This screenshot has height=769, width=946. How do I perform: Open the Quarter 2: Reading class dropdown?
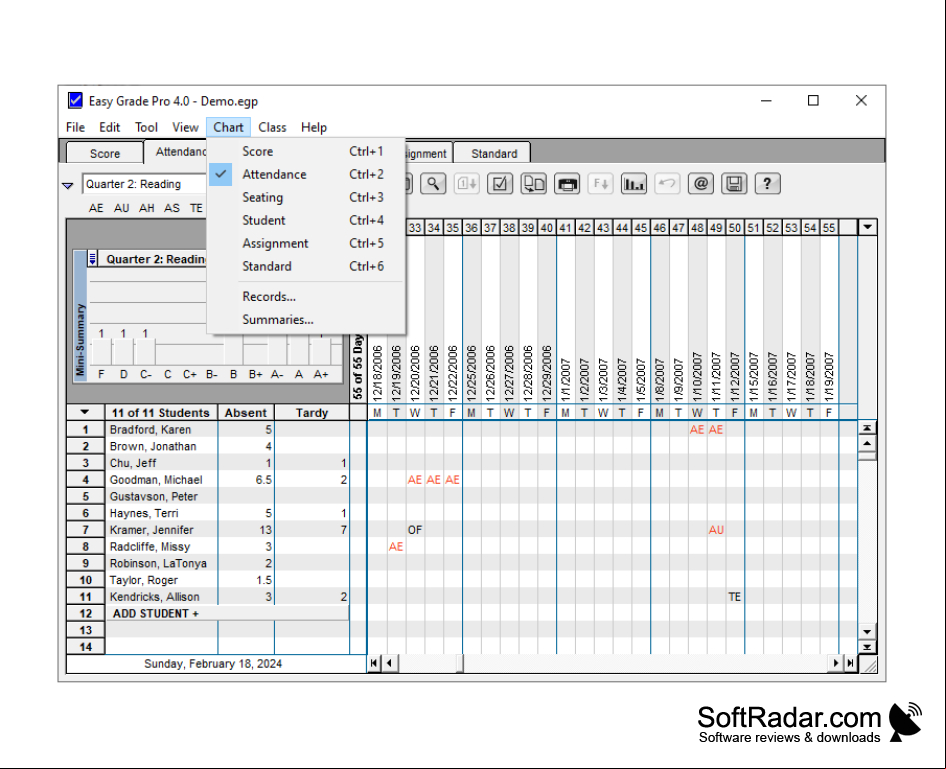click(x=144, y=184)
